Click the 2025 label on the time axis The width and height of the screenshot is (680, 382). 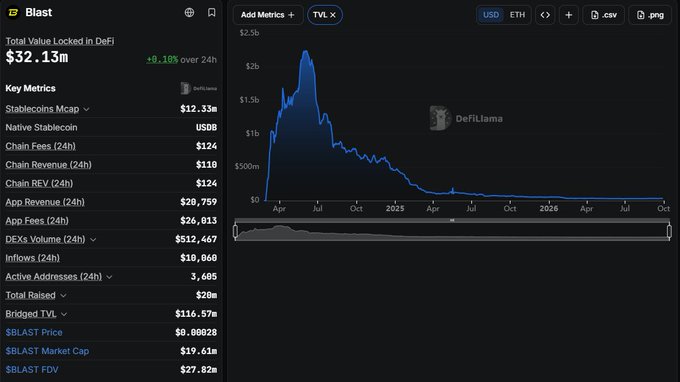(395, 209)
